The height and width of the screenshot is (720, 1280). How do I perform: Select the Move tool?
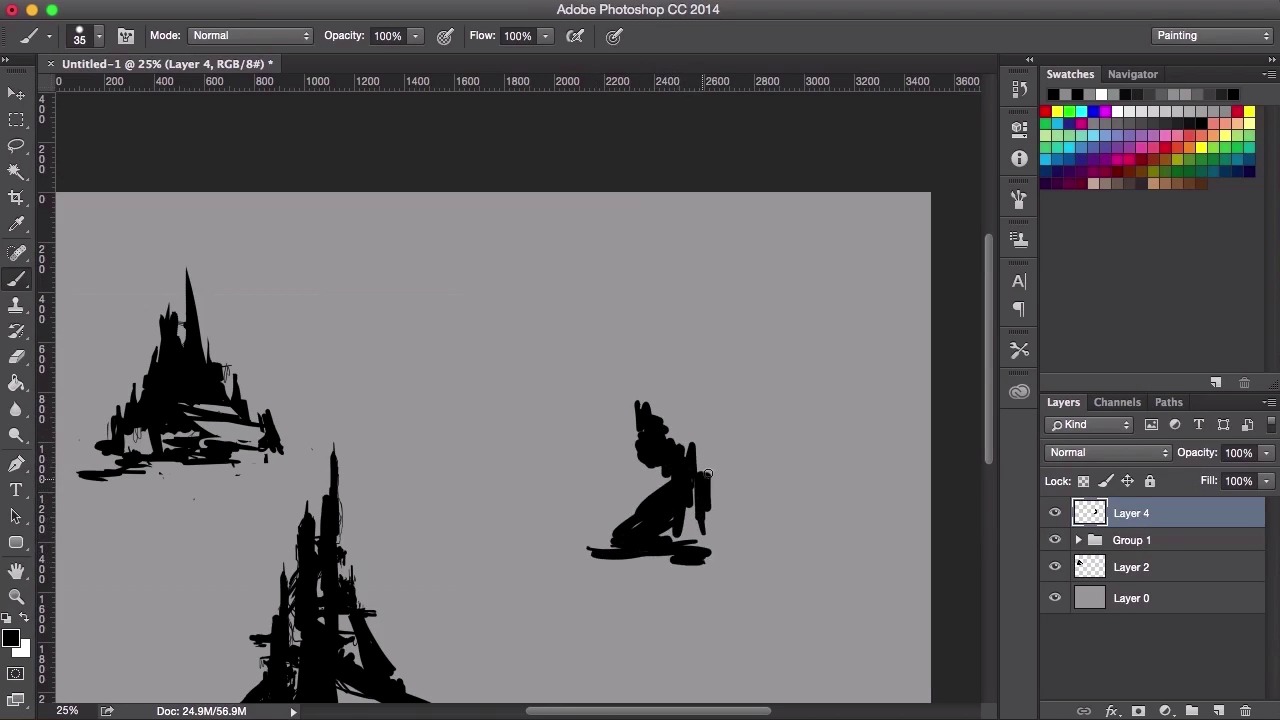click(x=16, y=94)
